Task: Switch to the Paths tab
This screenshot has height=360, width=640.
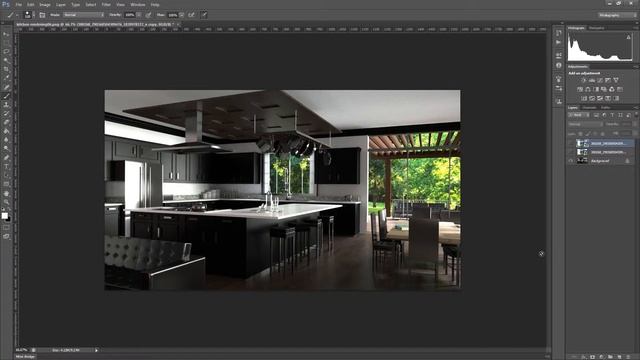Action: point(606,108)
